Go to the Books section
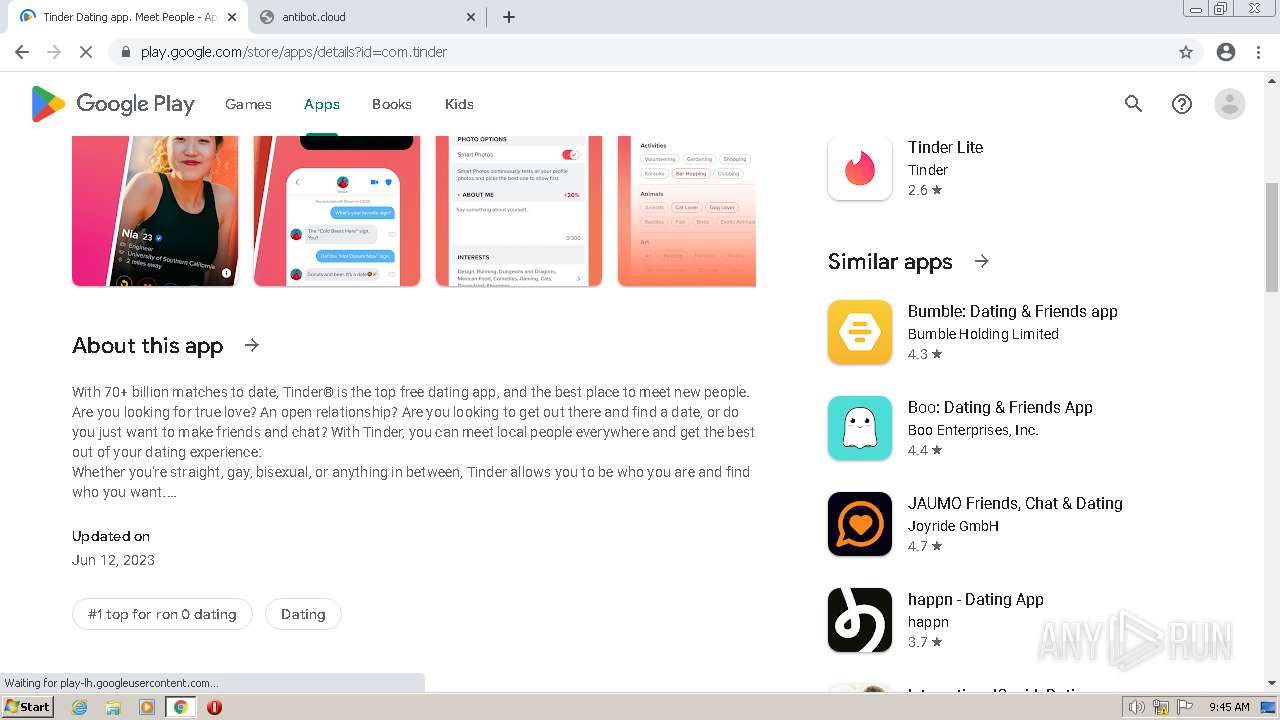The width and height of the screenshot is (1280, 720). click(x=392, y=104)
